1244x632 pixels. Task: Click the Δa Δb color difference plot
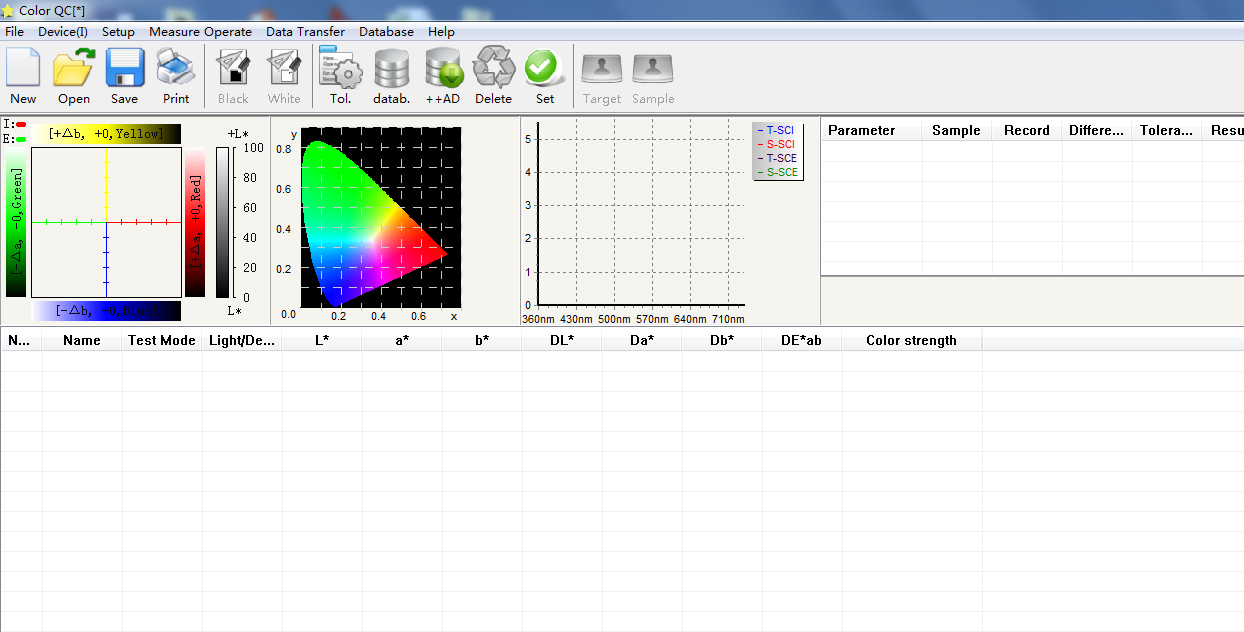[x=106, y=222]
